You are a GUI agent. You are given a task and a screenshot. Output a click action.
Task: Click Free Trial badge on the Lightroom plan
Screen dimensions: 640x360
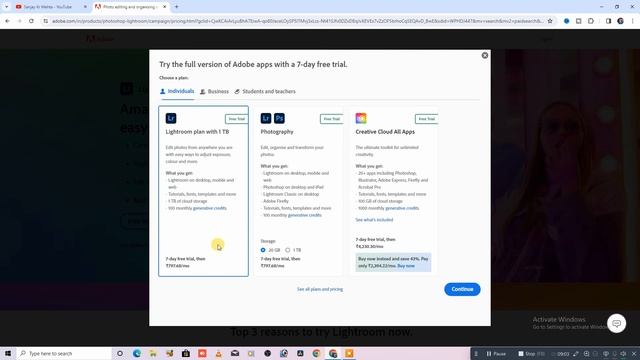pos(236,119)
